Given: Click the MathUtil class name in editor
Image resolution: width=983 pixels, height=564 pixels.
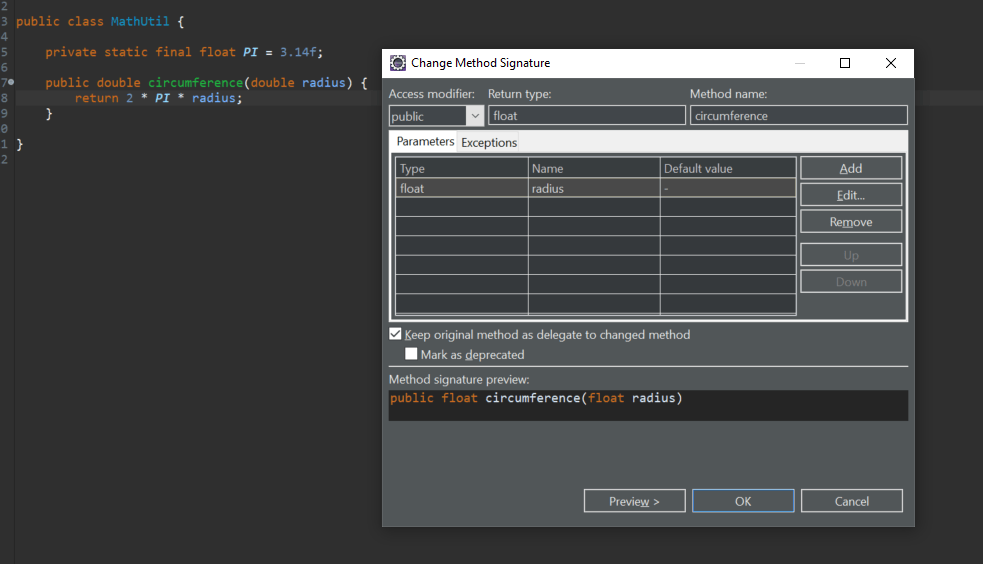Looking at the screenshot, I should point(140,21).
